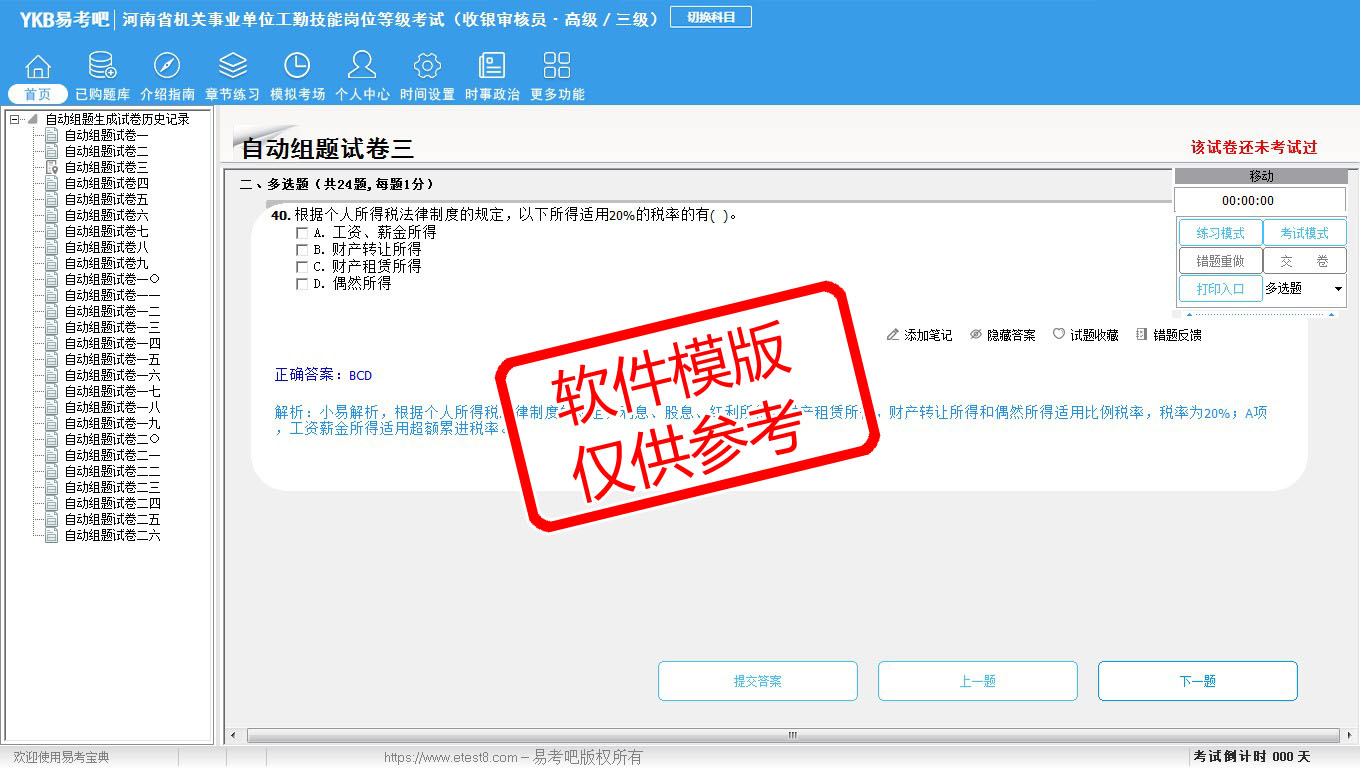Open the 时间设置 gear icon
Viewport: 1360px width, 768px height.
tap(427, 66)
